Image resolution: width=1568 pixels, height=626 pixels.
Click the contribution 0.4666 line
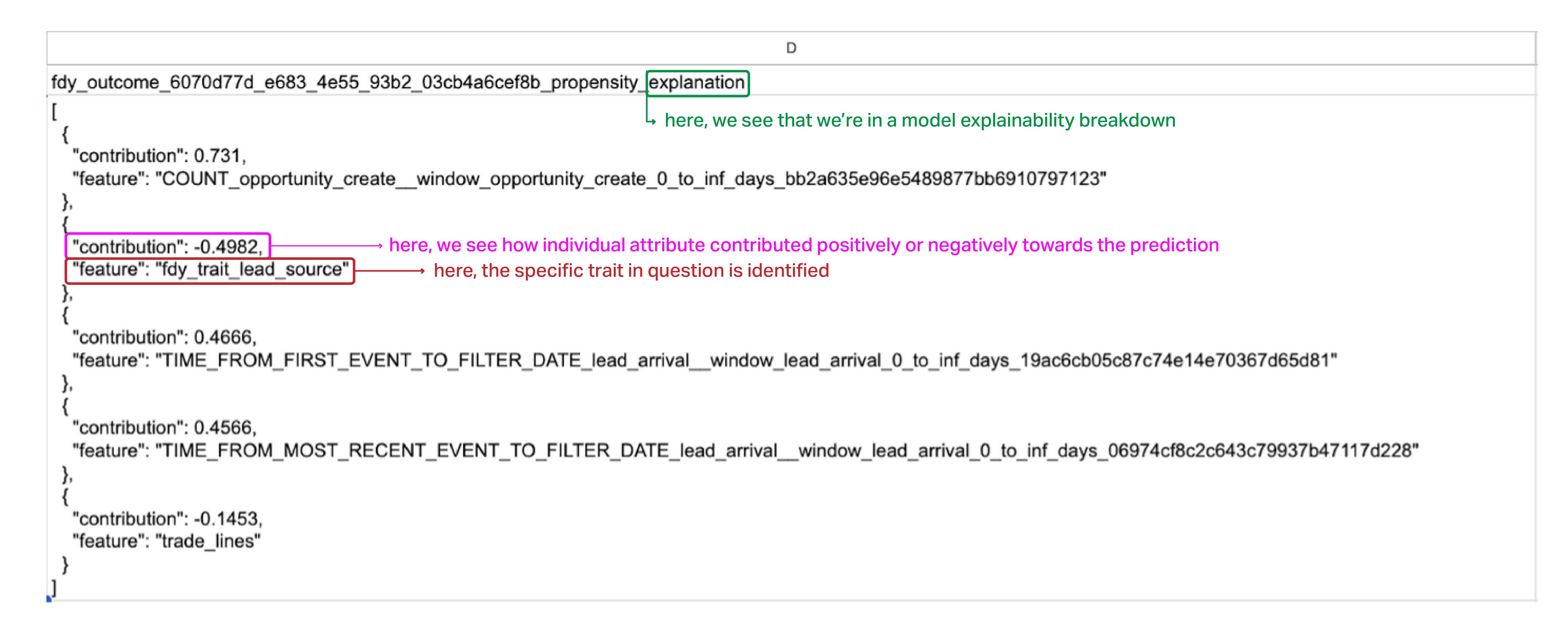point(164,337)
